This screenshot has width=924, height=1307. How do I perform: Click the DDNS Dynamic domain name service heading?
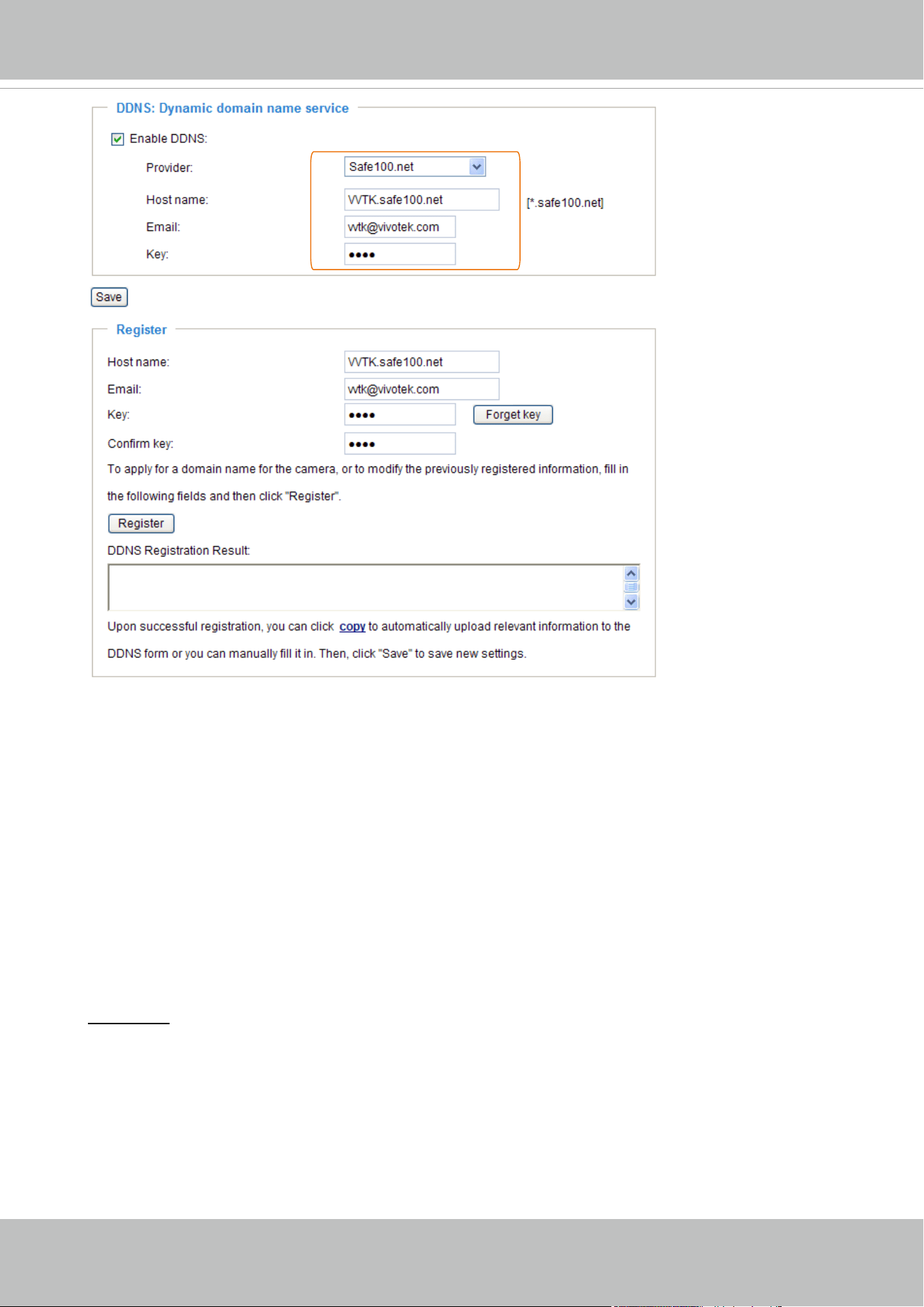(x=232, y=108)
